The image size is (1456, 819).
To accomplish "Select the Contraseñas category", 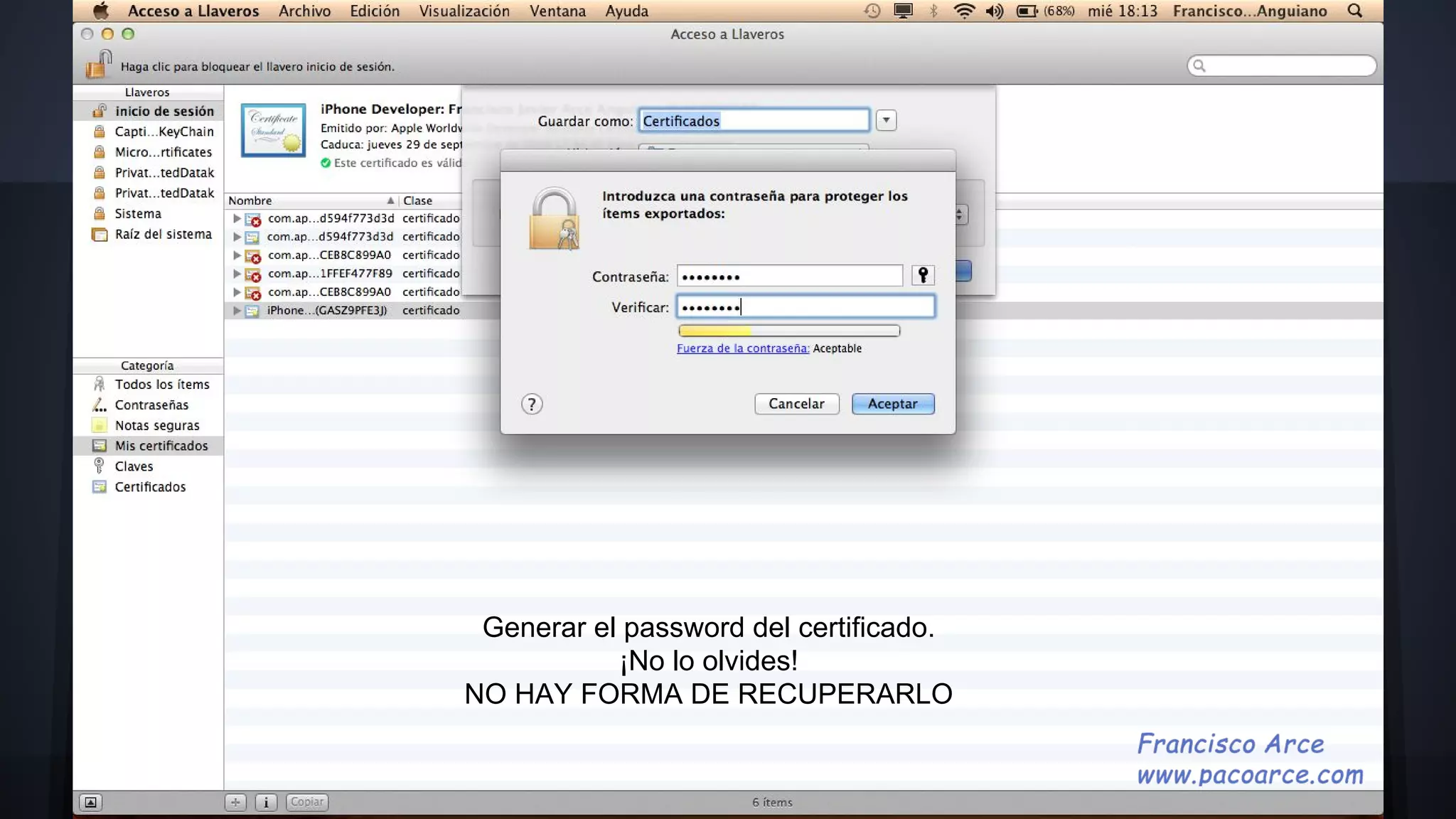I will click(x=148, y=405).
